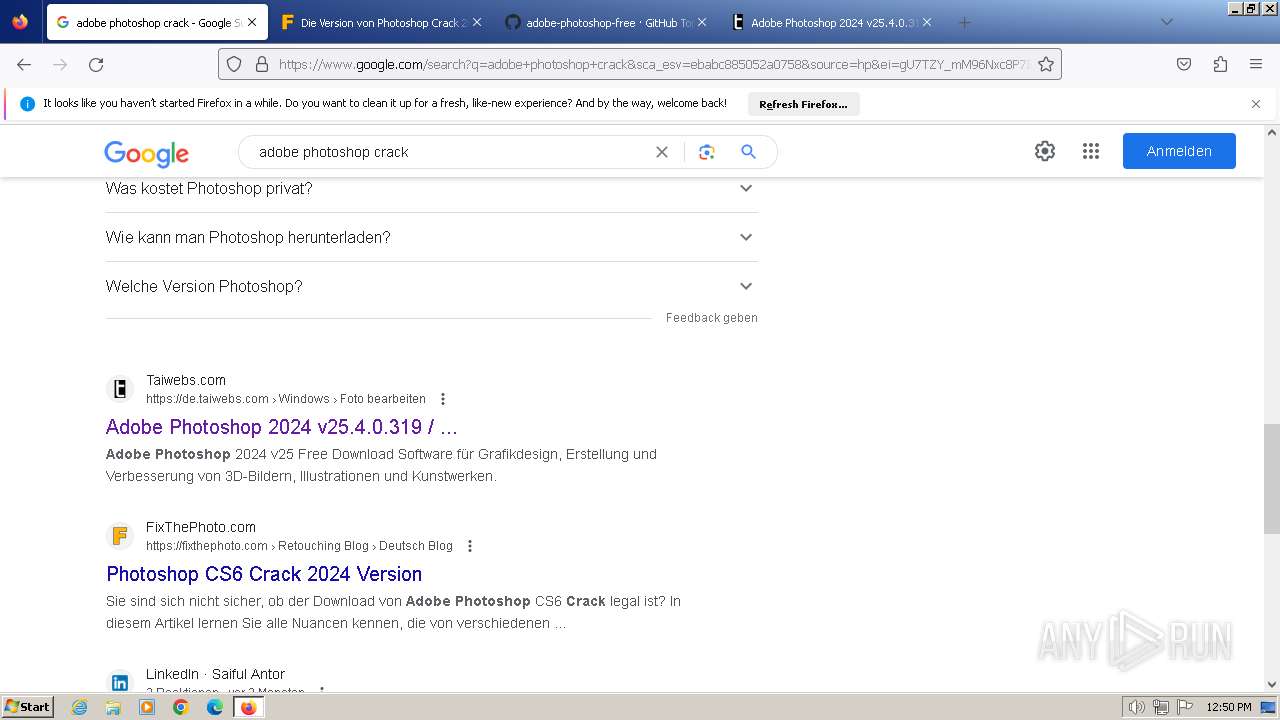
Task: Bookmark this page with the star icon
Action: (x=1046, y=64)
